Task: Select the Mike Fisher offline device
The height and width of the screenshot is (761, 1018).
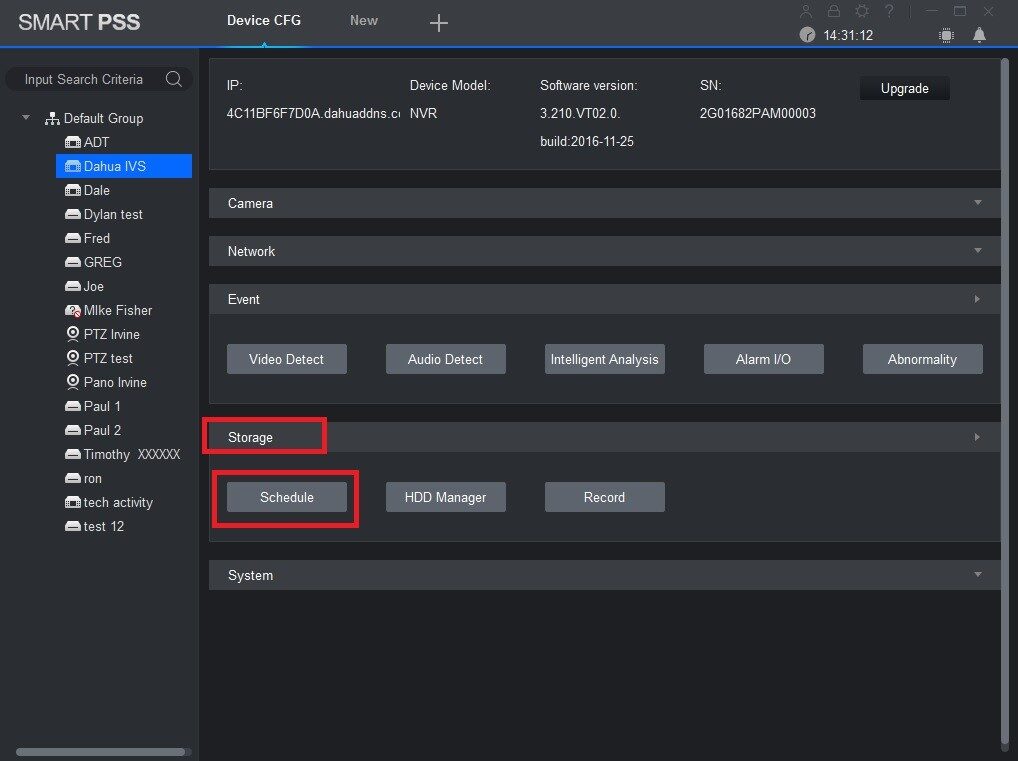Action: tap(117, 310)
